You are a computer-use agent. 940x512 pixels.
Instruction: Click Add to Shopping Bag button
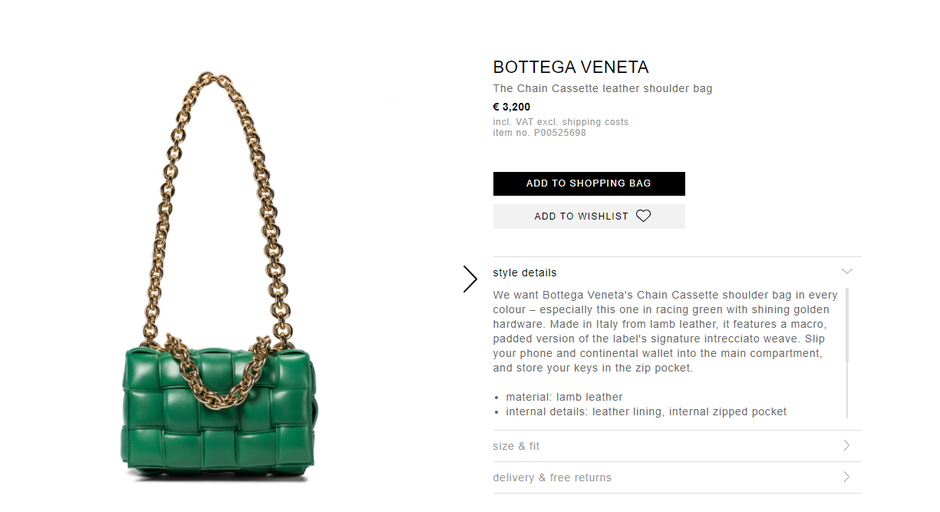tap(589, 183)
